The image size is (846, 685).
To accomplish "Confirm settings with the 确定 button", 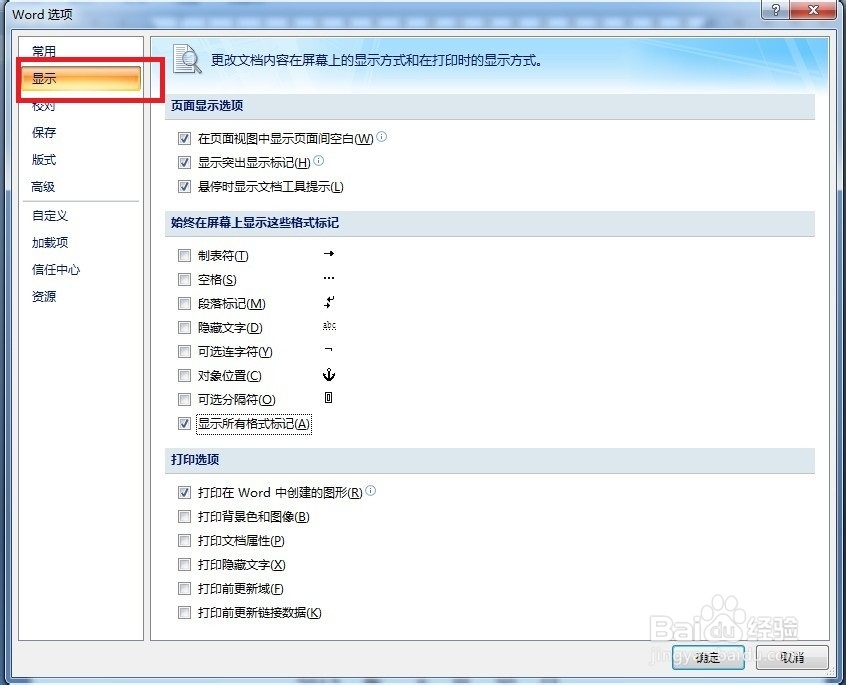I will click(x=707, y=659).
